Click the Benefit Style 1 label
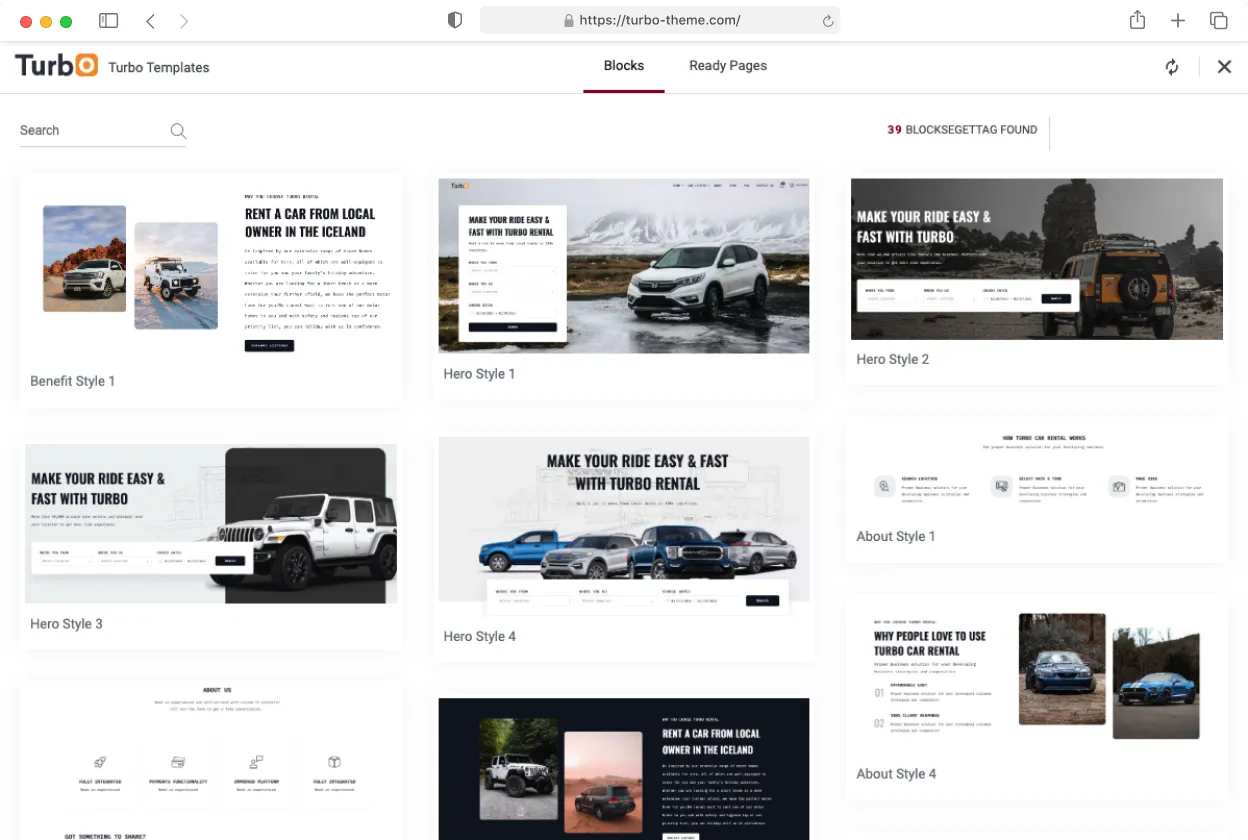The width and height of the screenshot is (1248, 840). point(73,381)
